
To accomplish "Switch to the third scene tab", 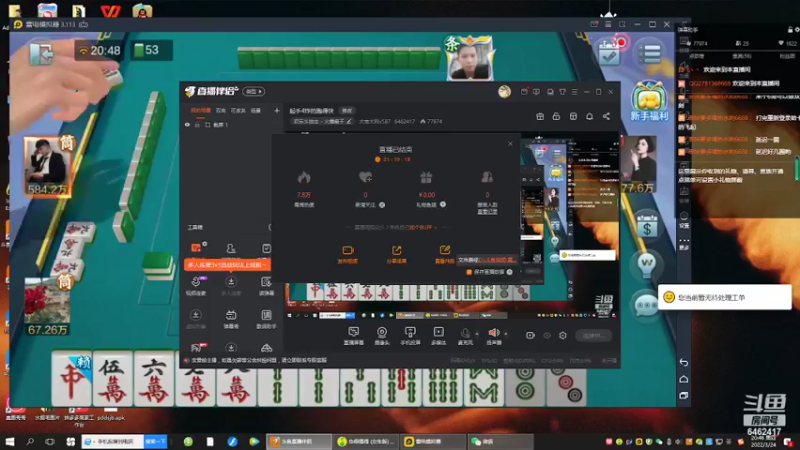I will pyautogui.click(x=238, y=110).
